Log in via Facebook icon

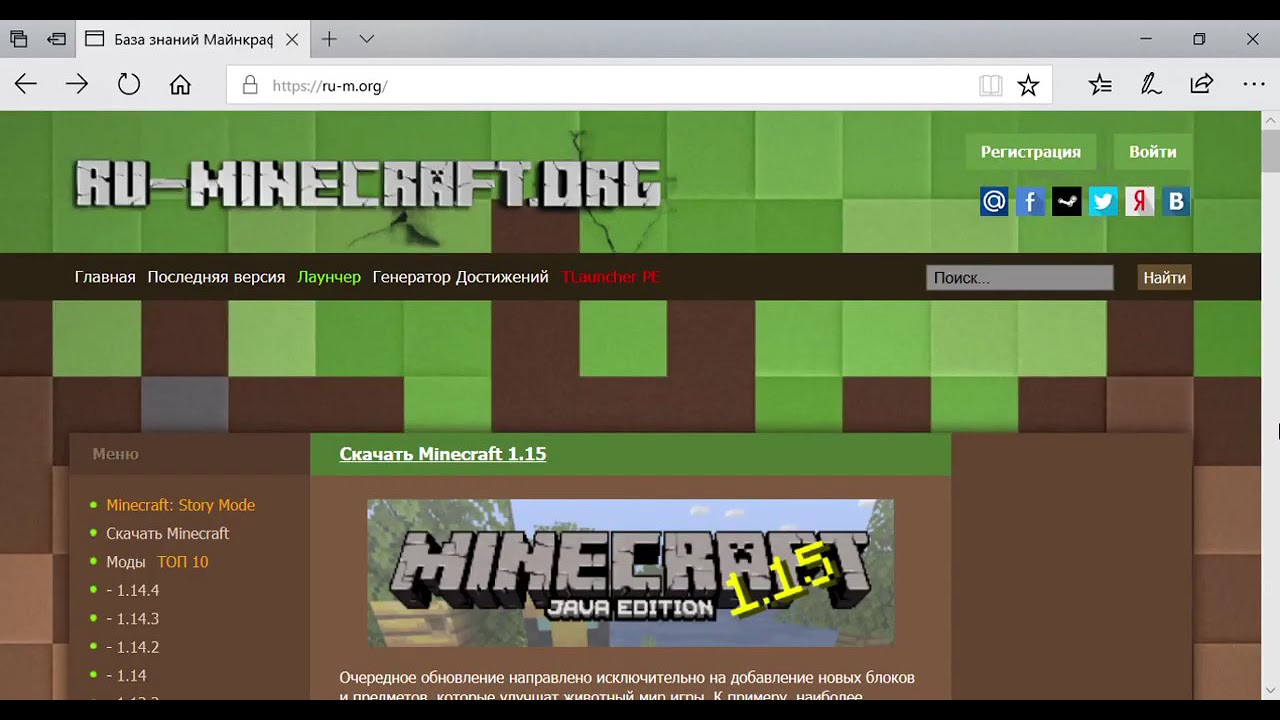[1031, 202]
